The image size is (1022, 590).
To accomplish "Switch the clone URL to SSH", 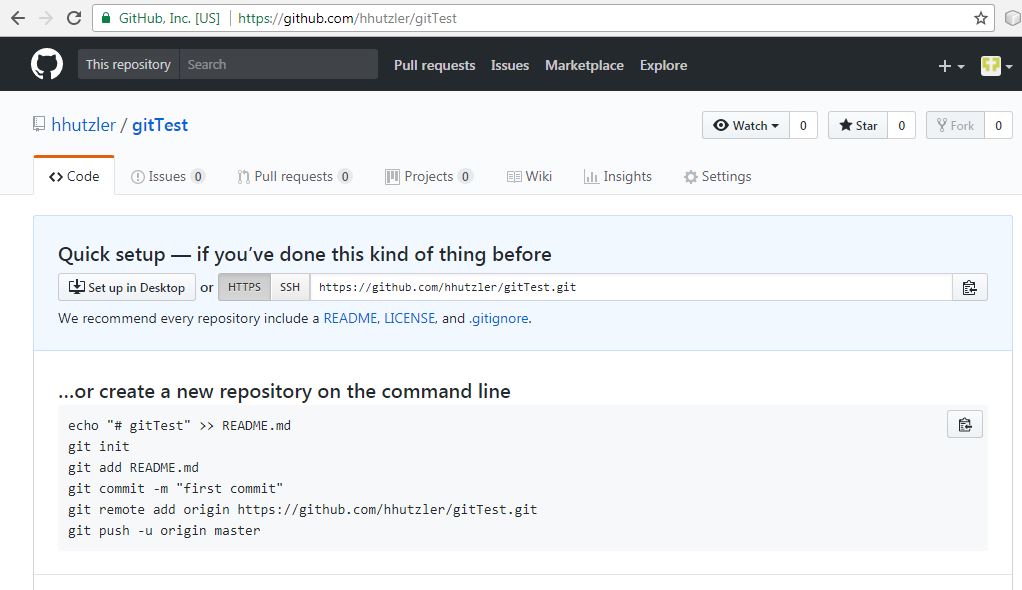I will click(290, 287).
